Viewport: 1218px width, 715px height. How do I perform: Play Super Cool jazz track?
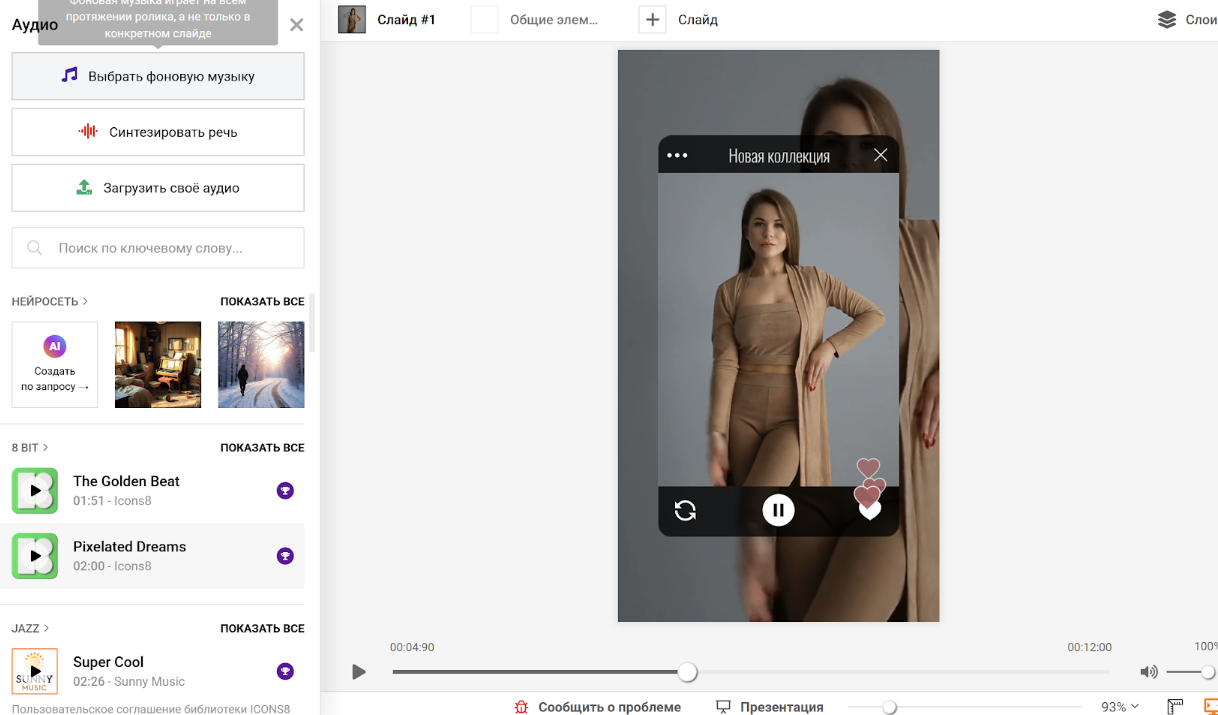(x=35, y=671)
